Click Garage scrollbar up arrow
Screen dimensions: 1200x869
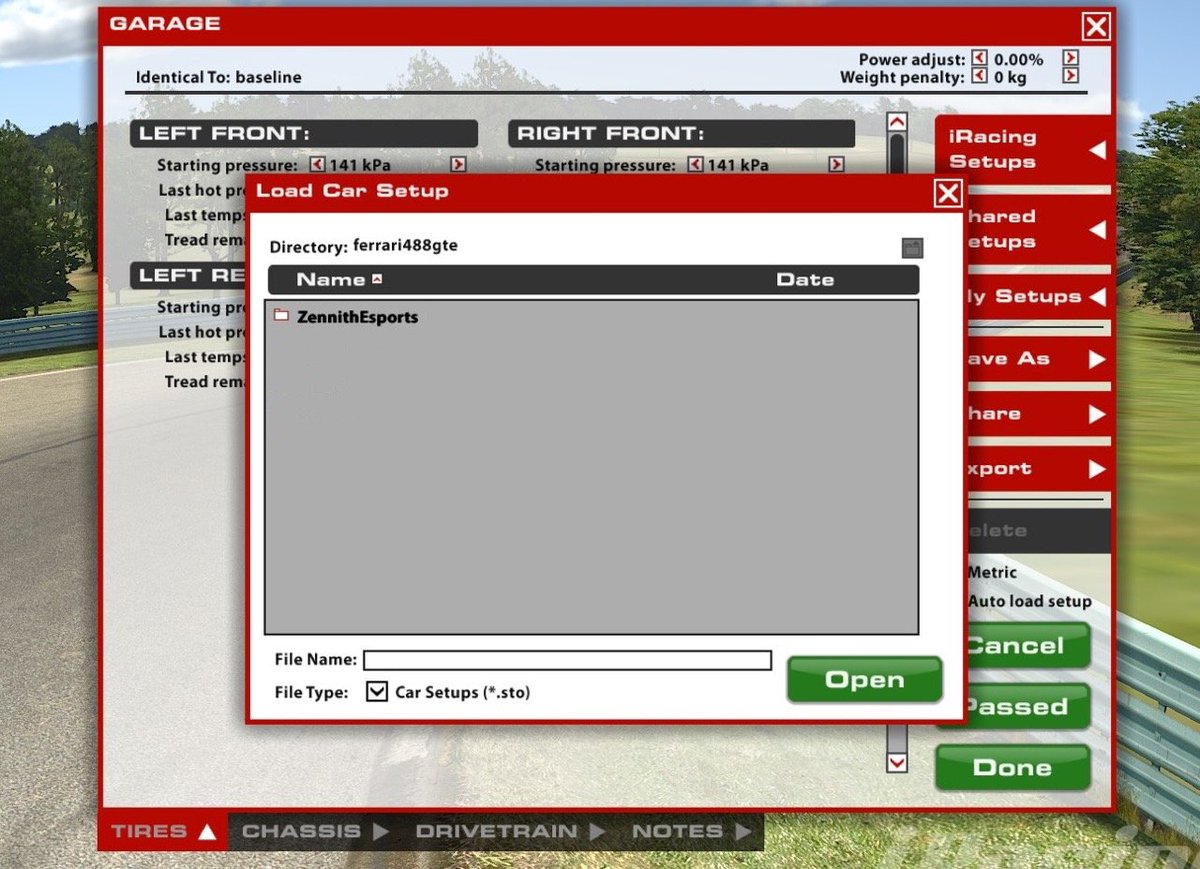897,122
